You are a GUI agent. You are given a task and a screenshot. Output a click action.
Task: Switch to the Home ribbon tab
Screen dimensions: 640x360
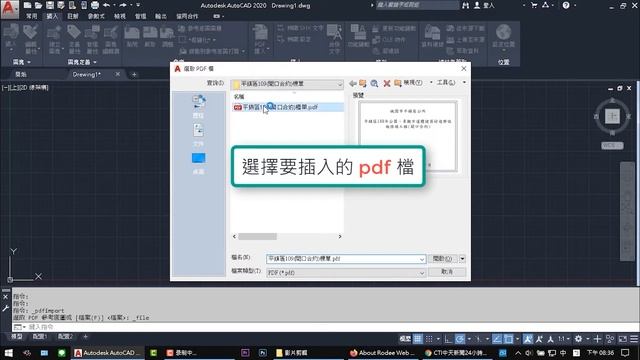tap(31, 16)
